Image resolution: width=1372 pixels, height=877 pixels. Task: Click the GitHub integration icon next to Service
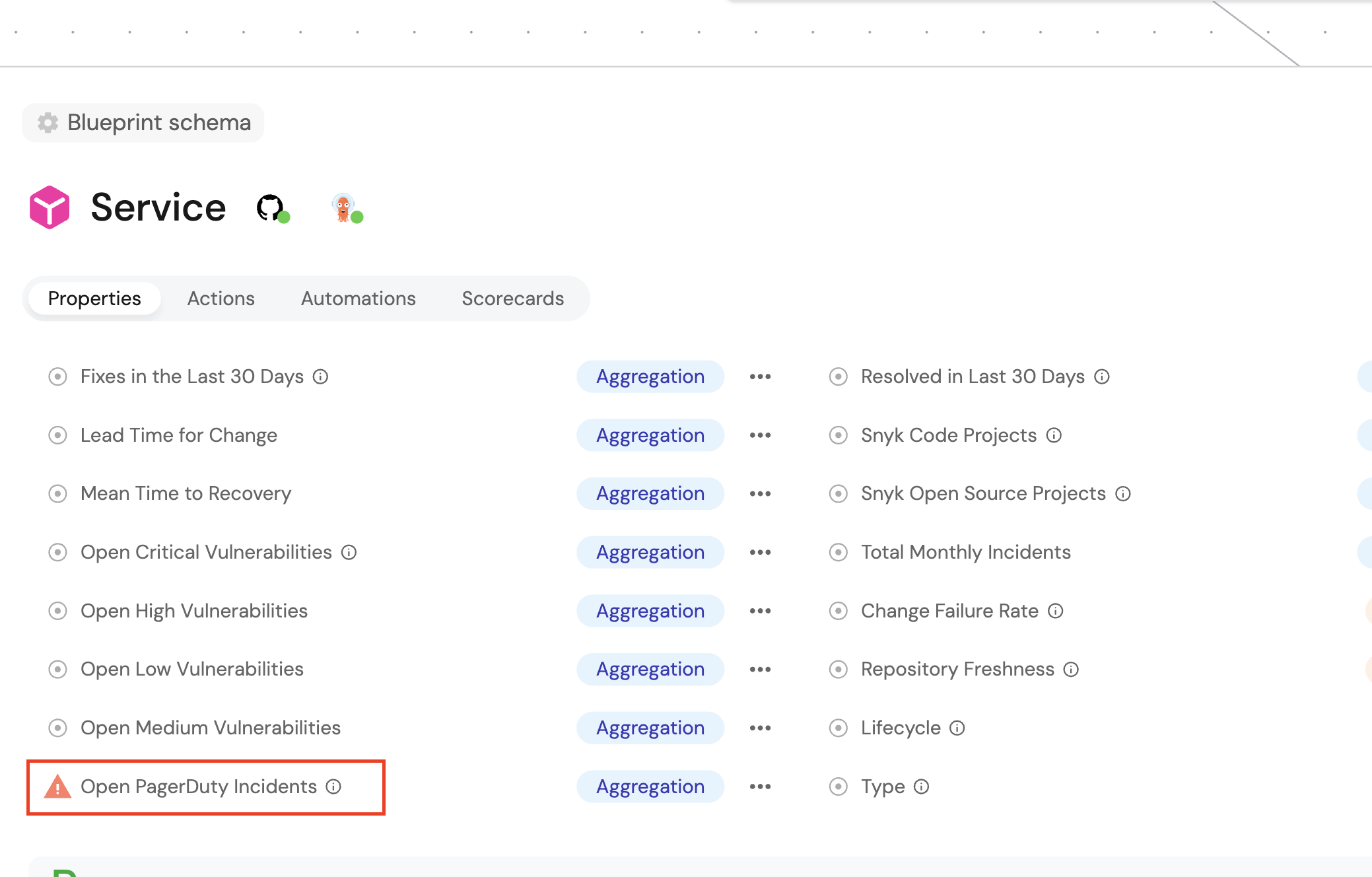click(270, 207)
